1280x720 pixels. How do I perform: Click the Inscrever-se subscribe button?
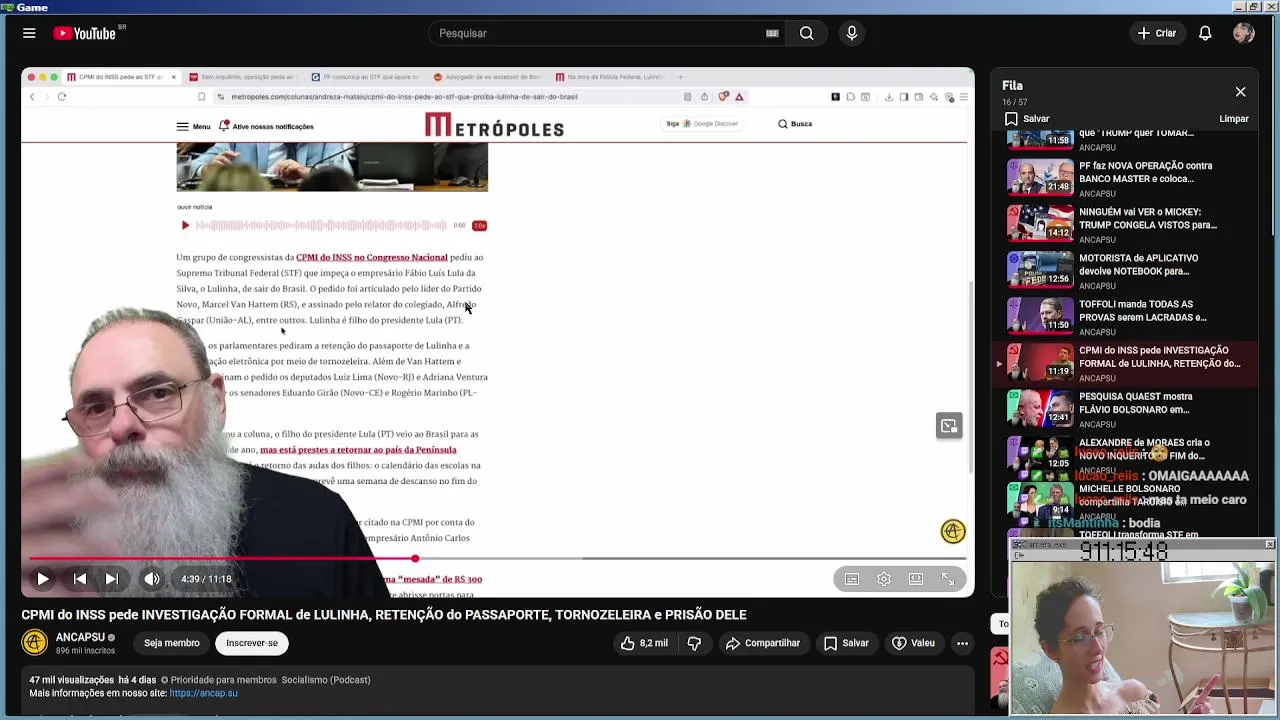click(252, 643)
